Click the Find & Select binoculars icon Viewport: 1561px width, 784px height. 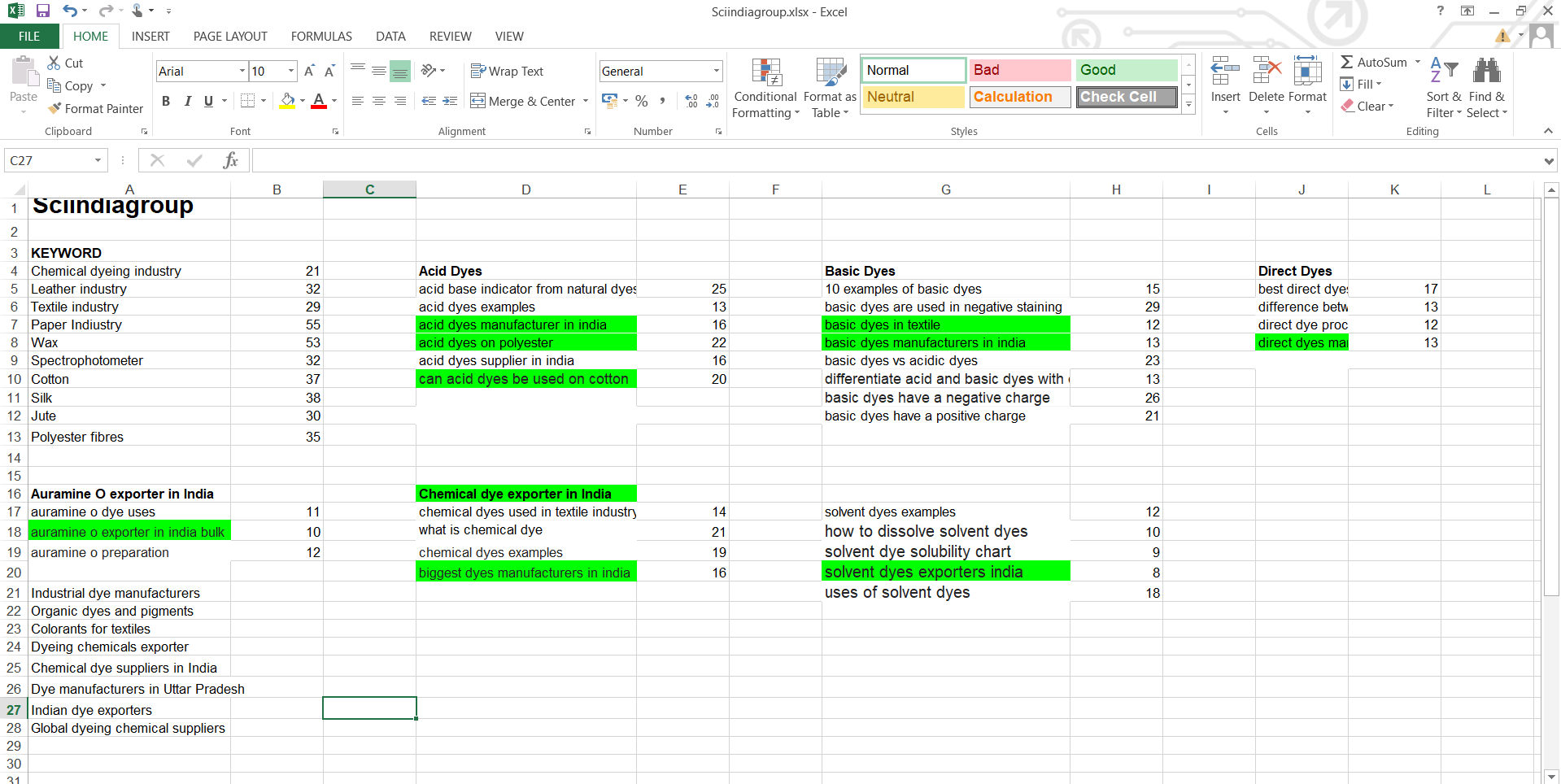pyautogui.click(x=1486, y=72)
